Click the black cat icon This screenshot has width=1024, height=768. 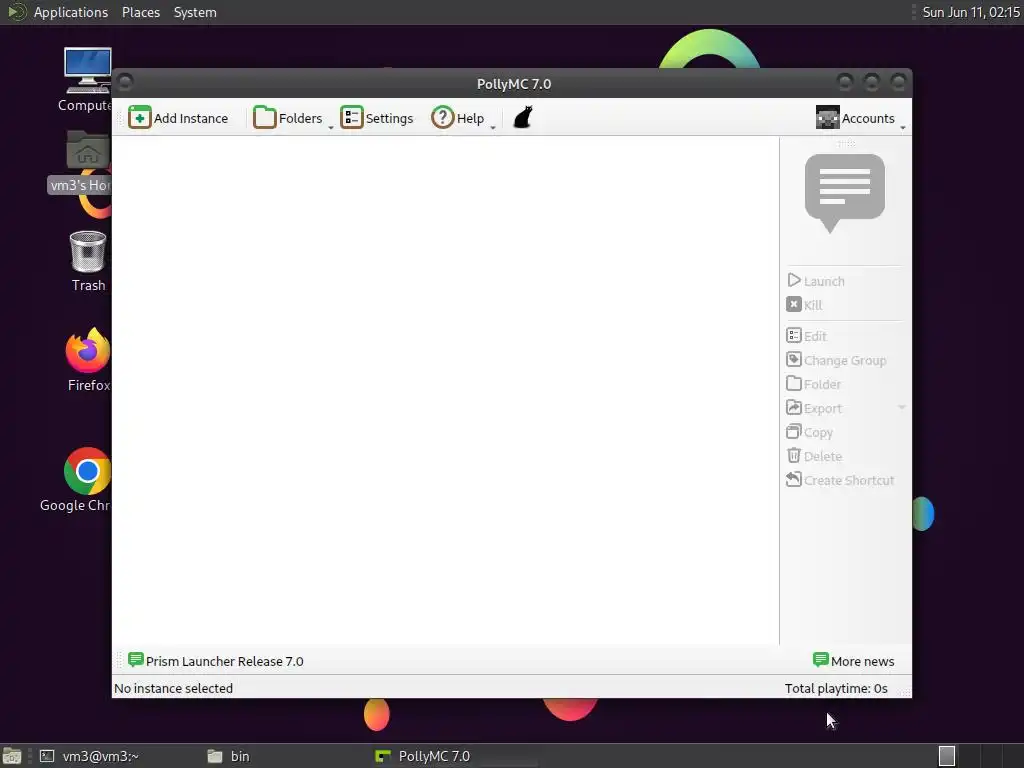pyautogui.click(x=523, y=118)
